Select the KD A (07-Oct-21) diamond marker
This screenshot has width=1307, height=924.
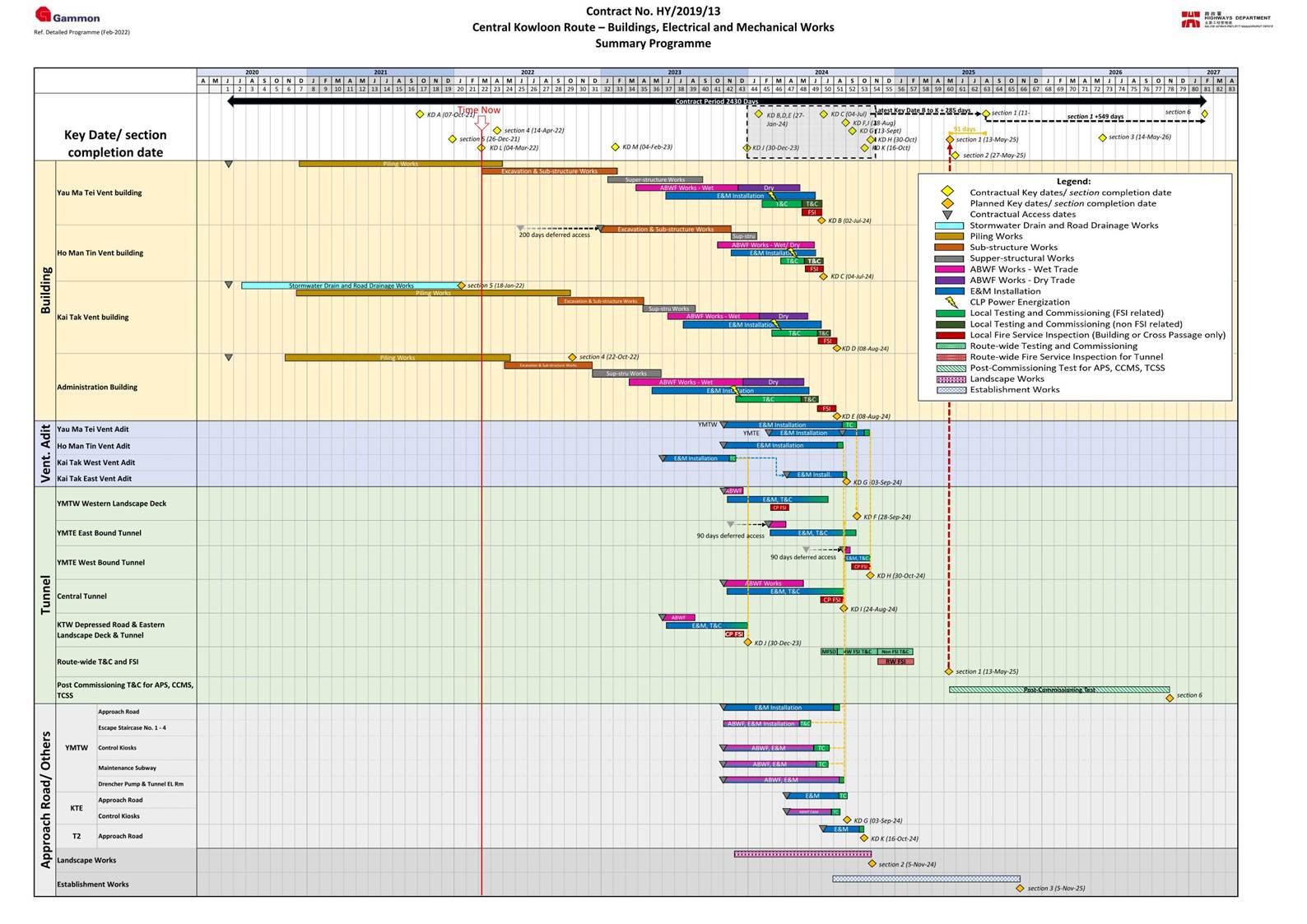click(x=420, y=115)
